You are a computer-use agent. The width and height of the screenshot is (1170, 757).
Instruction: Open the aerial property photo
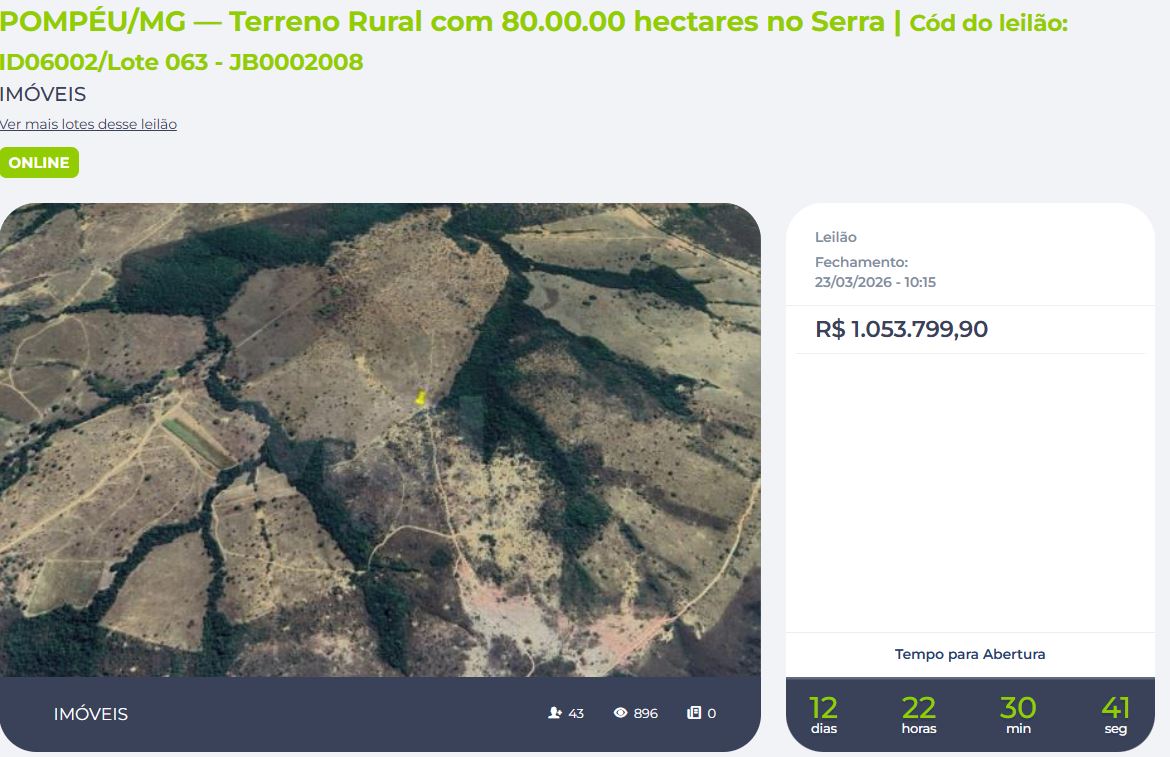point(380,440)
